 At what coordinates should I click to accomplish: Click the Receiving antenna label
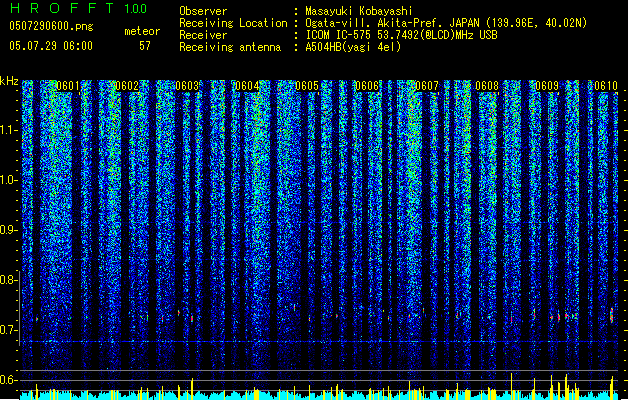[230, 47]
